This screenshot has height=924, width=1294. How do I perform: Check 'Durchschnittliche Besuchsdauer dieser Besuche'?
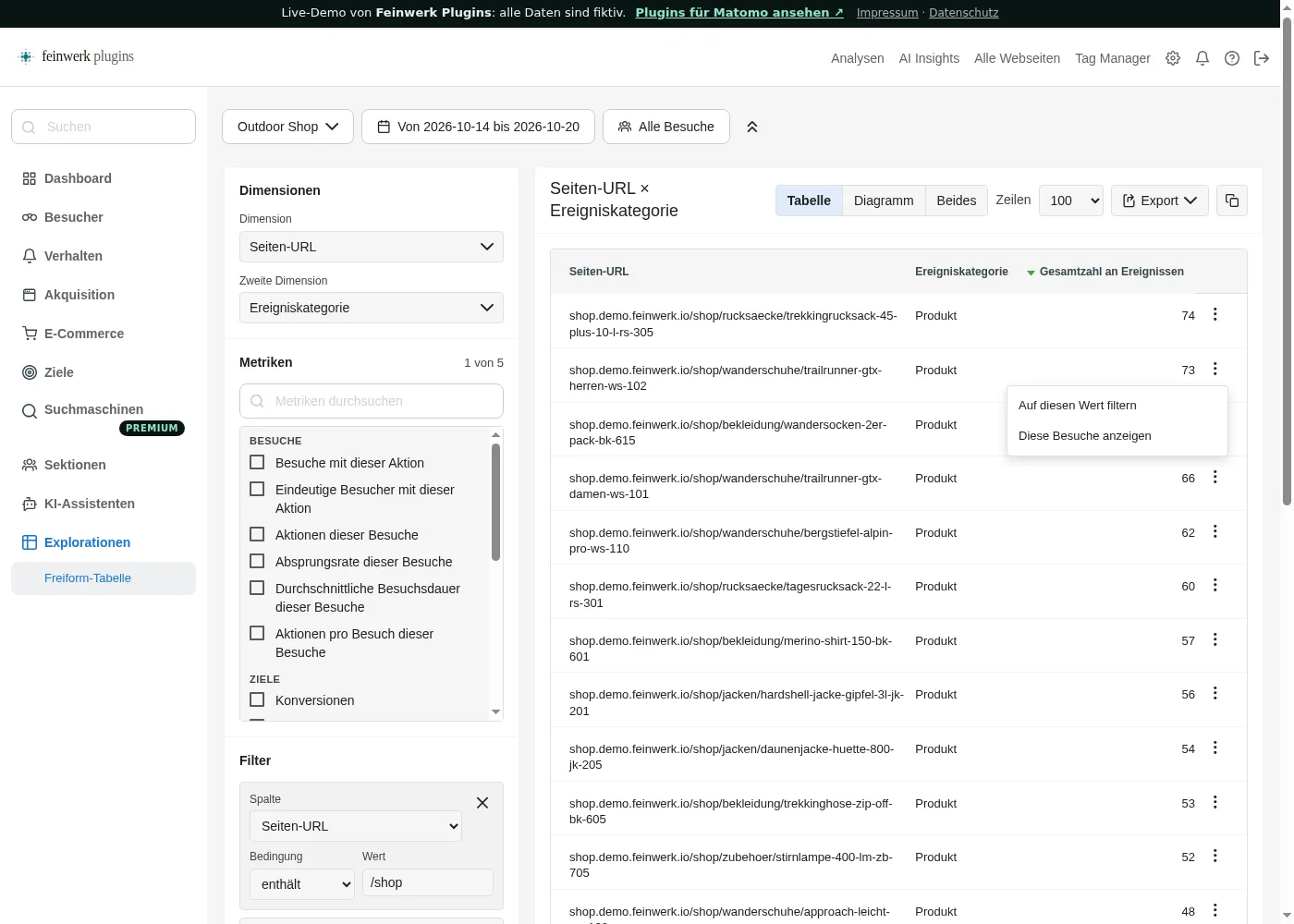[x=257, y=588]
